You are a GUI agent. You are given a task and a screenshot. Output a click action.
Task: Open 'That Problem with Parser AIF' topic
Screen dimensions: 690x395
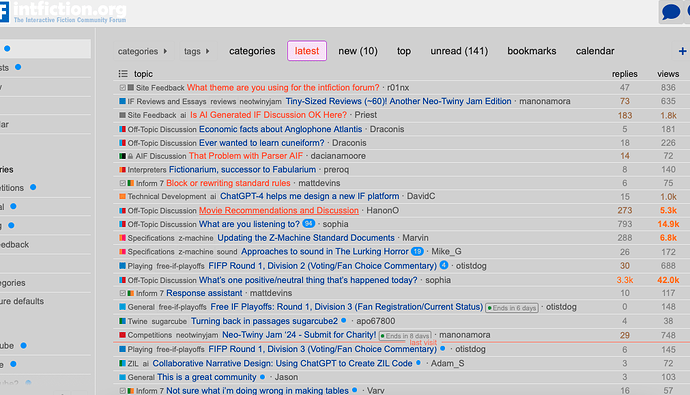pos(246,156)
